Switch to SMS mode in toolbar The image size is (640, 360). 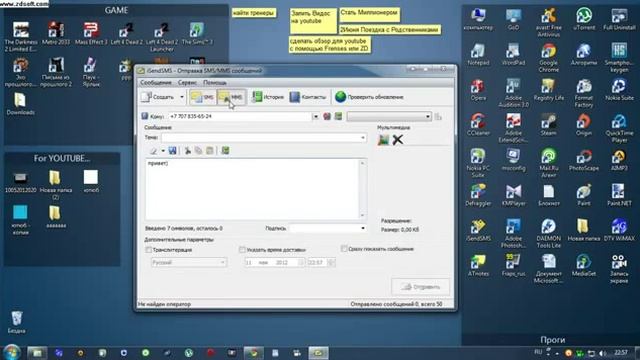tap(203, 97)
